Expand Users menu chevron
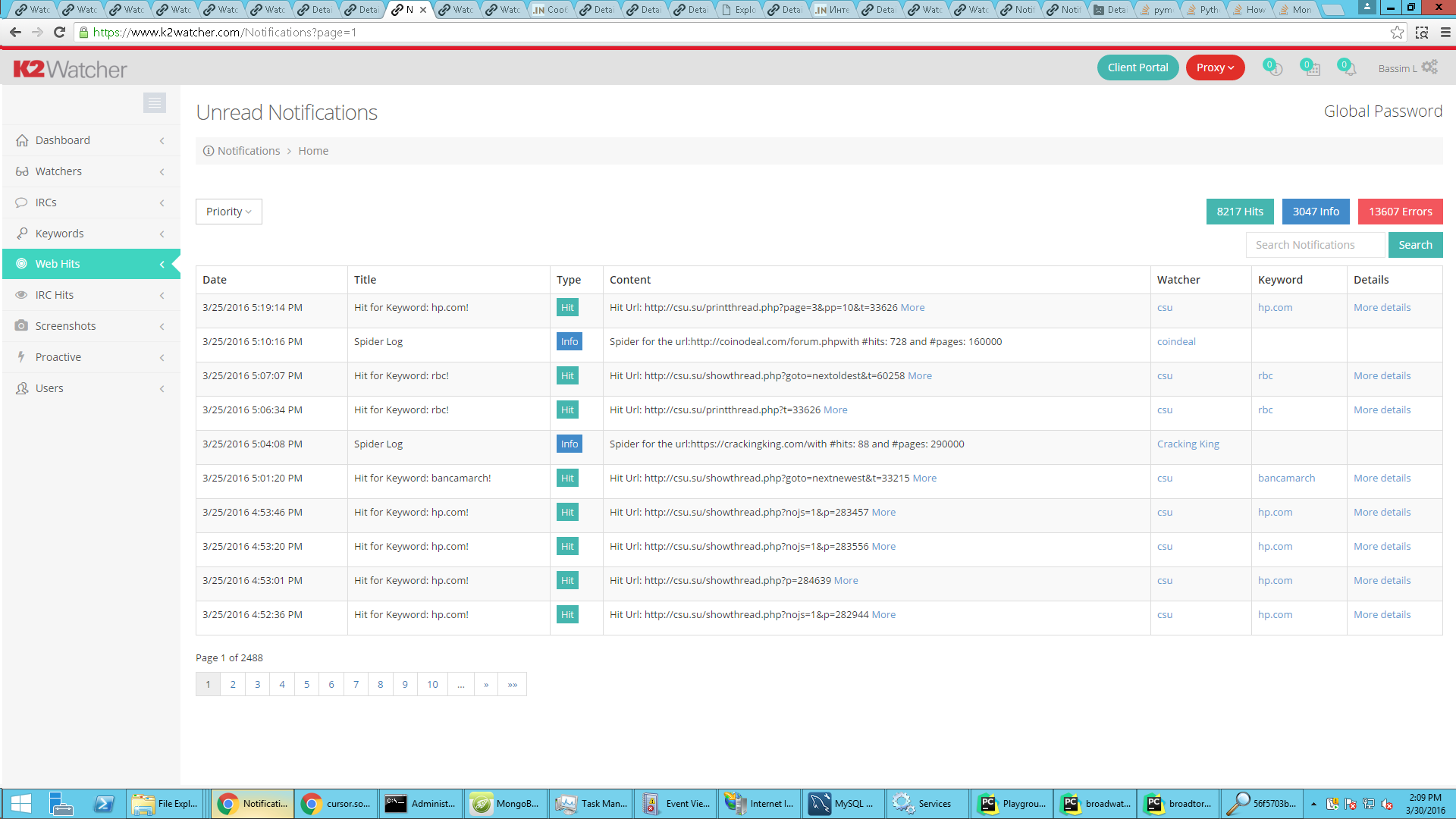The height and width of the screenshot is (819, 1456). tap(162, 388)
